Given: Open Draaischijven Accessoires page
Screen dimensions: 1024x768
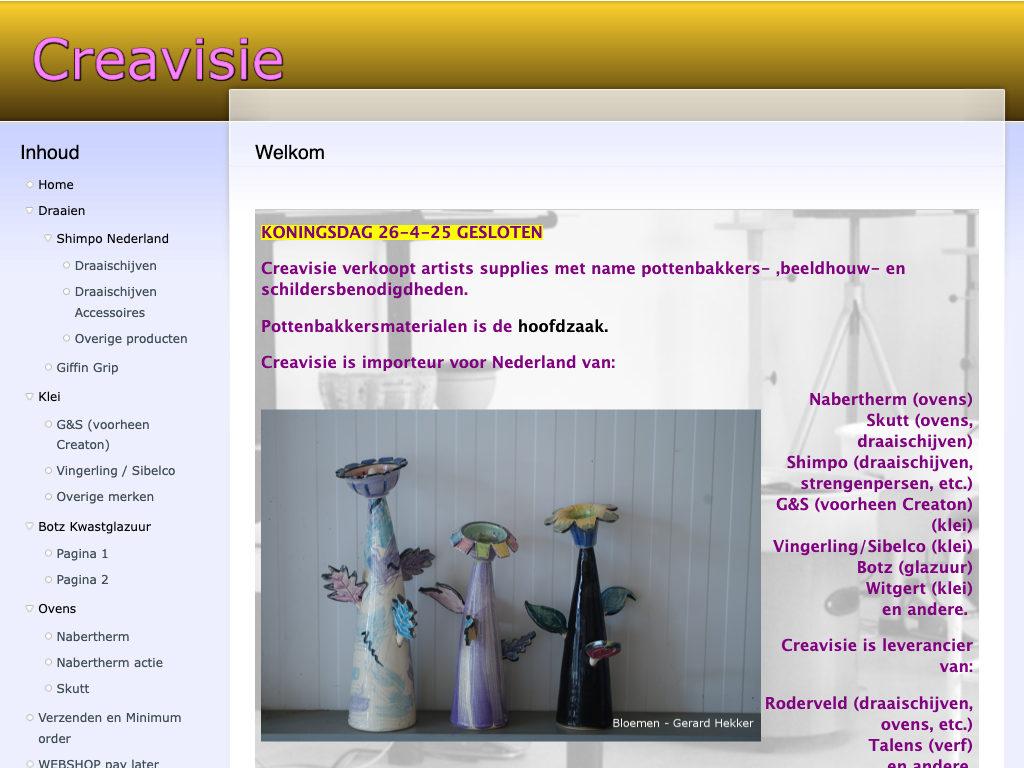Looking at the screenshot, I should pyautogui.click(x=115, y=302).
